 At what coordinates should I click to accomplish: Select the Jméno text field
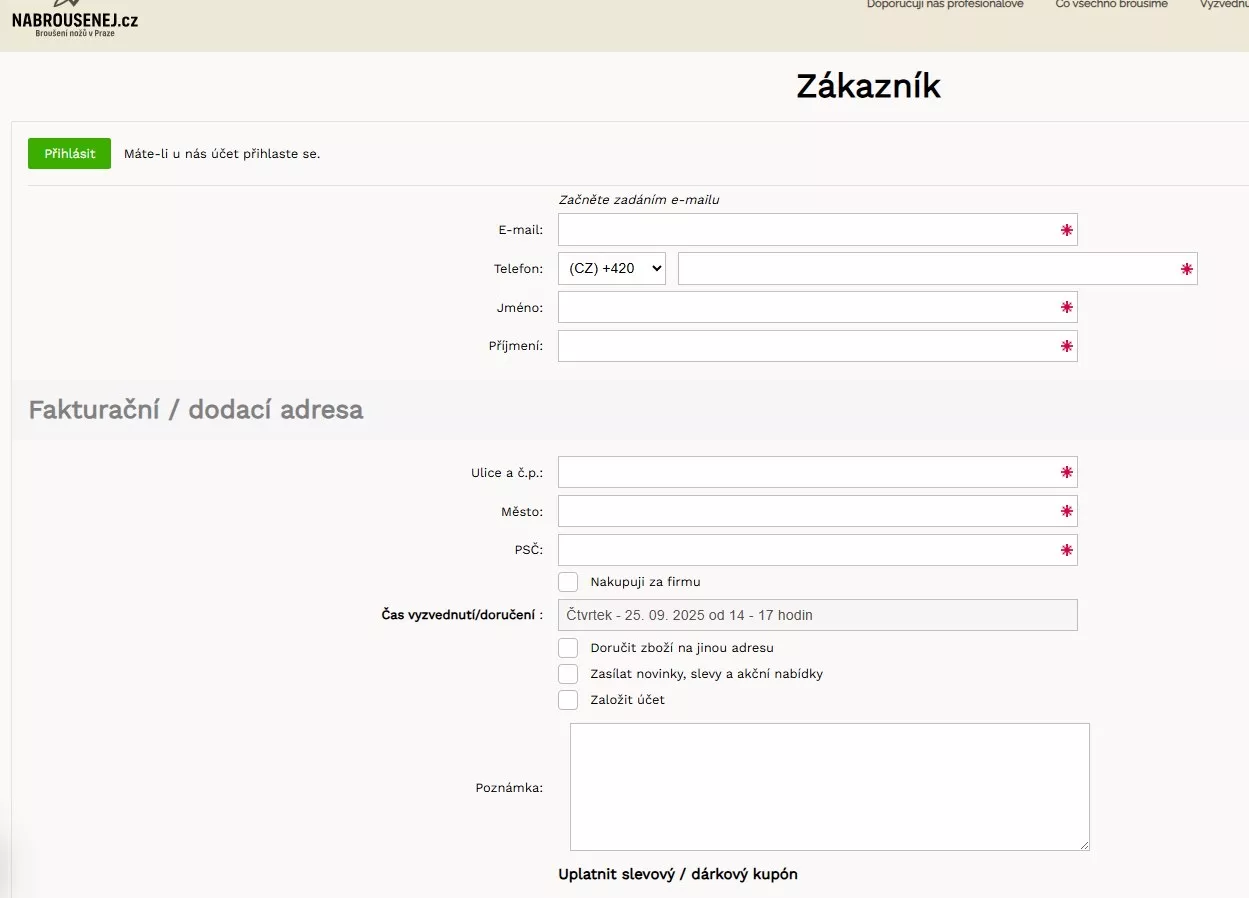(817, 307)
